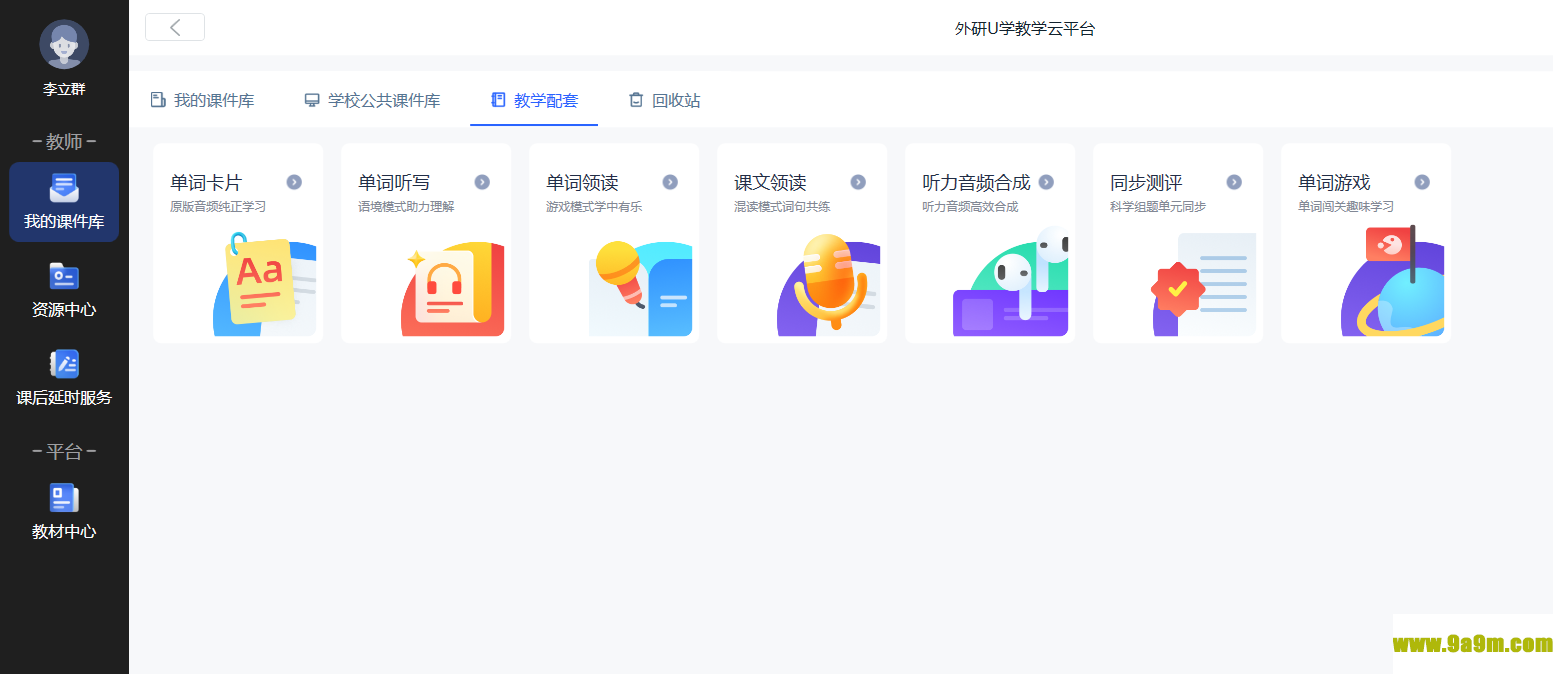Open 我的课件库 in the sidebar
The width and height of the screenshot is (1553, 674).
[x=64, y=202]
